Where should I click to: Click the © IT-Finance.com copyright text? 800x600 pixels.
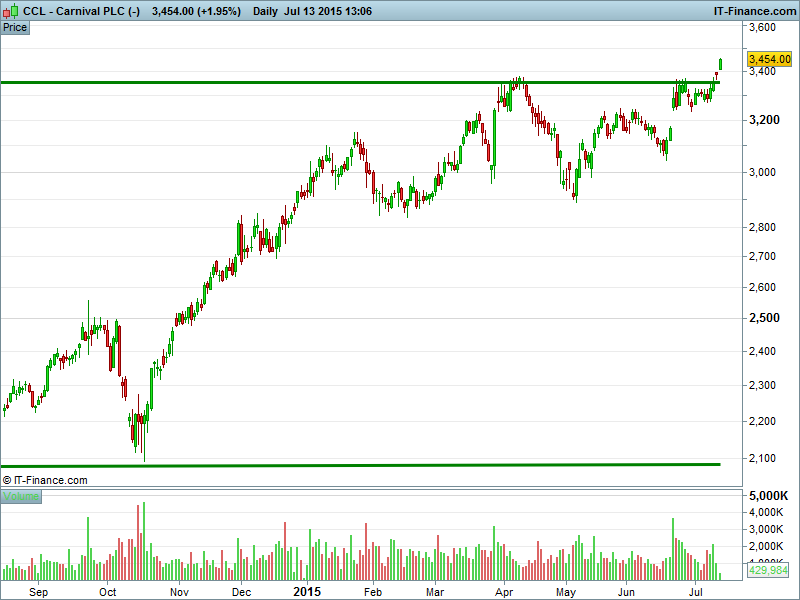(46, 480)
